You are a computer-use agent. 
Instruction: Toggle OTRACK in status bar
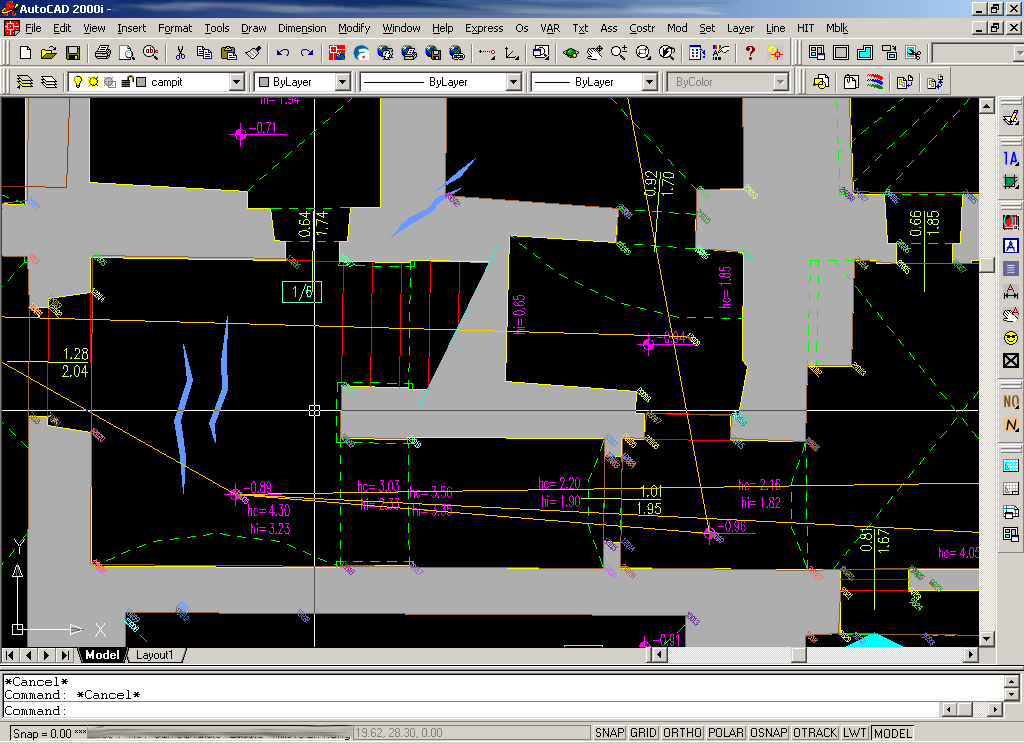814,733
